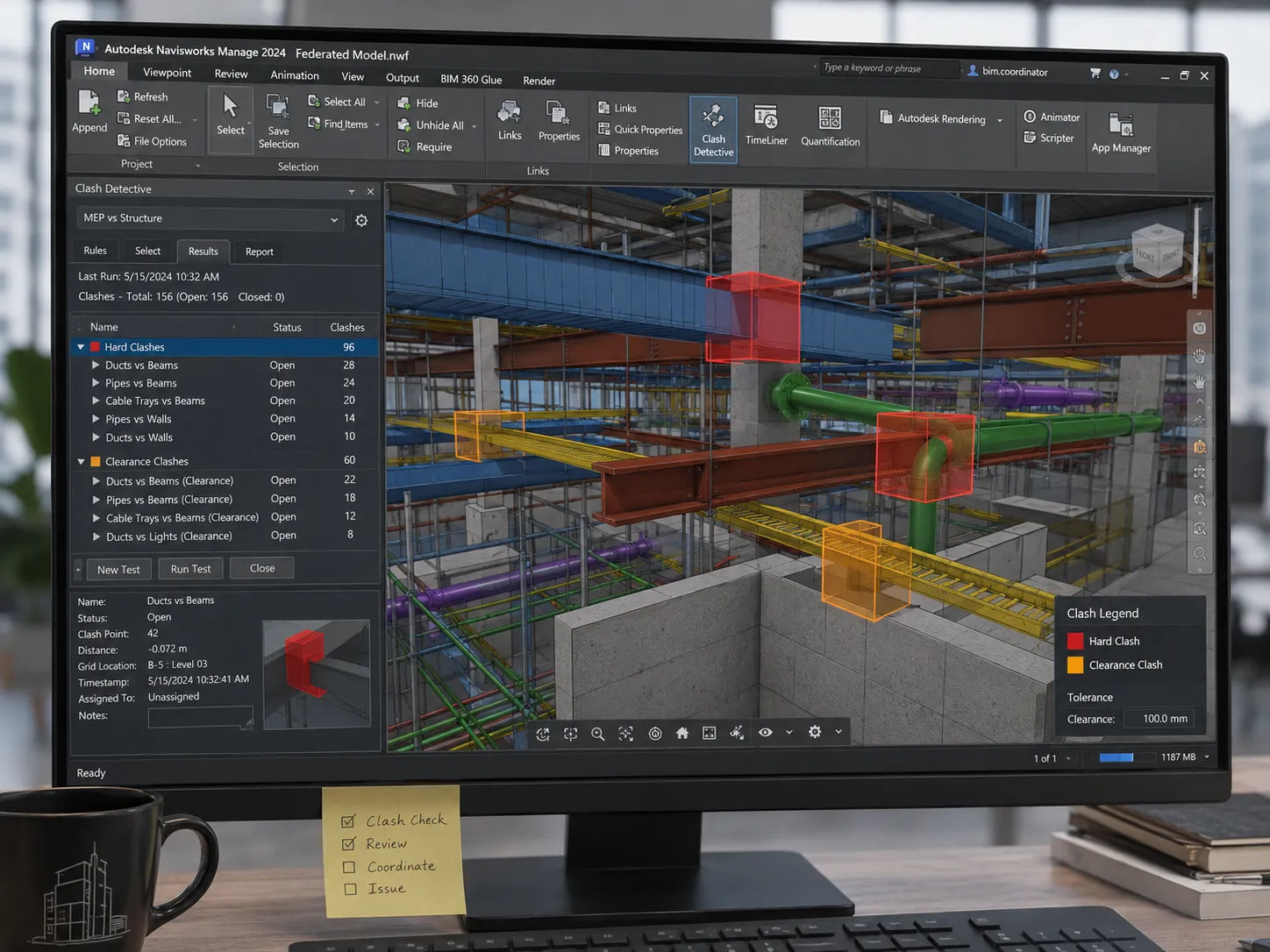Open Clash Detective settings gear
This screenshot has width=1270, height=952.
tap(361, 221)
